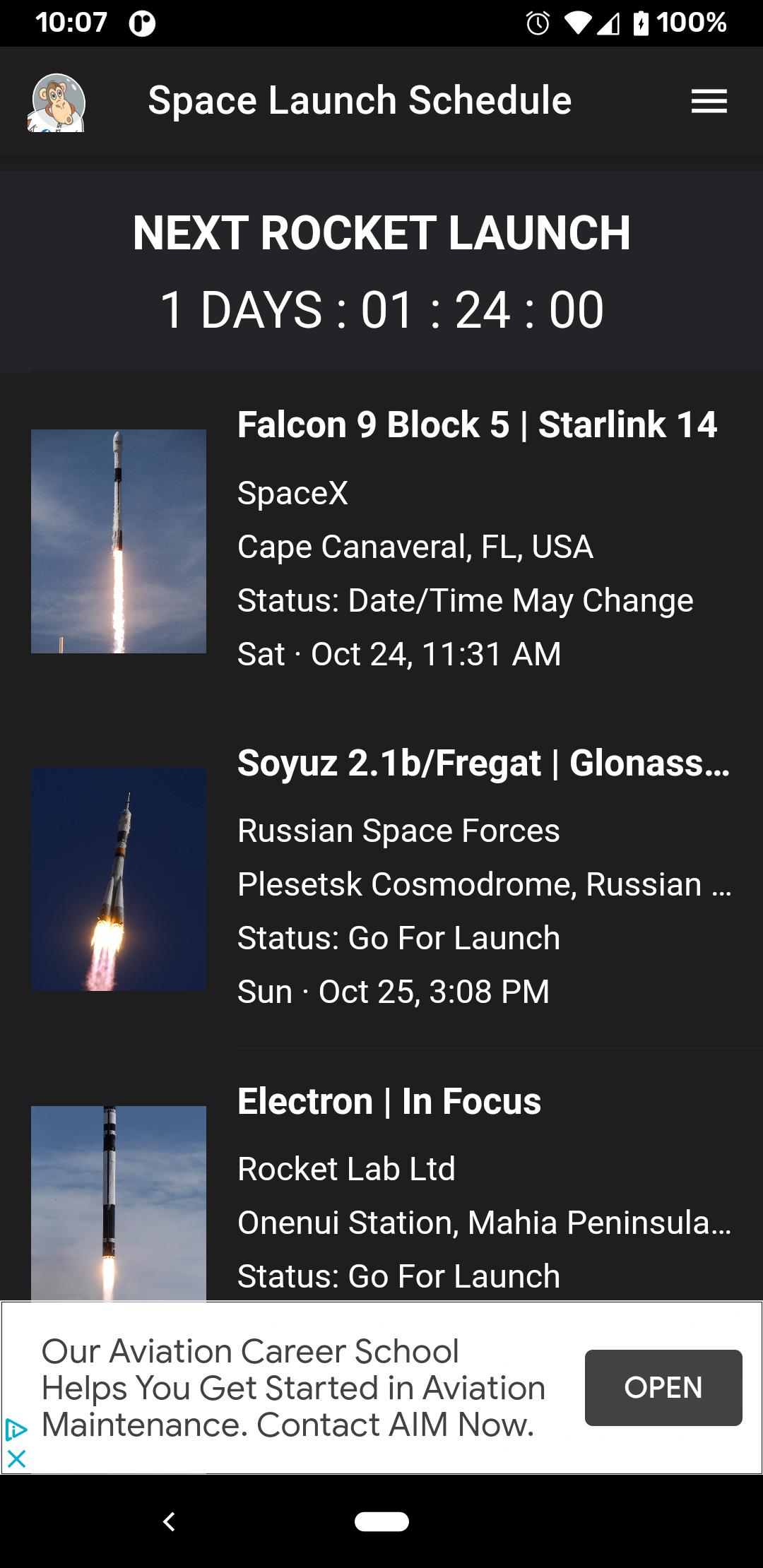The image size is (763, 1568).
Task: Open the Falcon 9 Starlink 14 launch
Action: 477,425
